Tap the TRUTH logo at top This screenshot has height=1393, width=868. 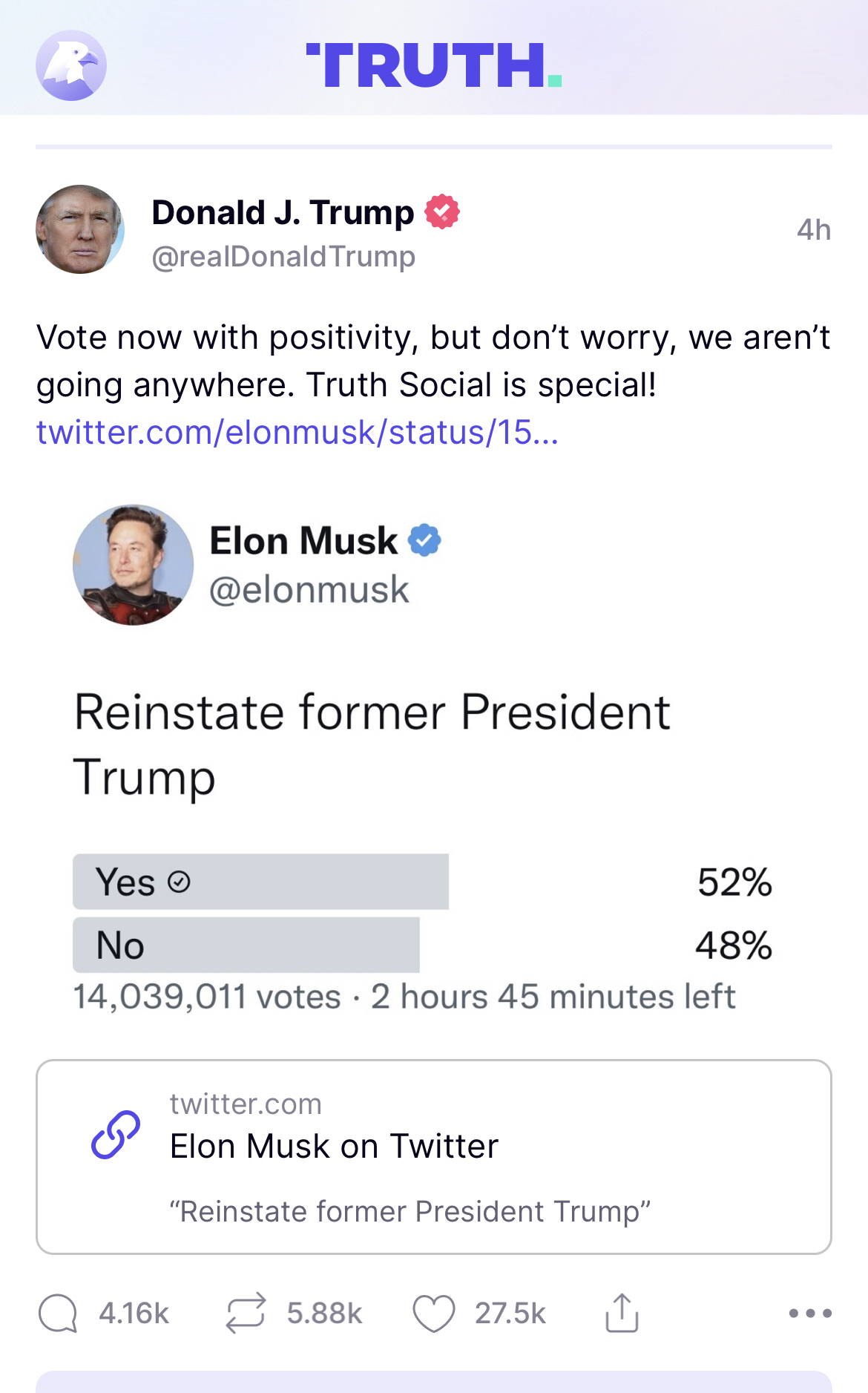434,65
